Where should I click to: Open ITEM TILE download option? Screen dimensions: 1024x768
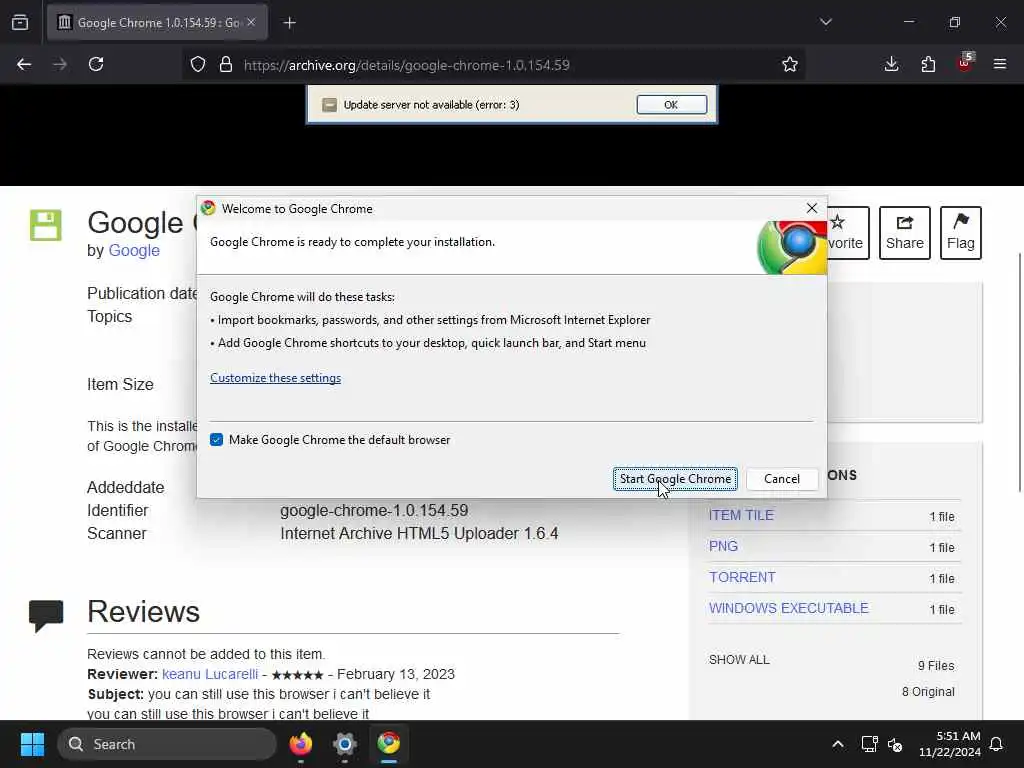coord(741,515)
